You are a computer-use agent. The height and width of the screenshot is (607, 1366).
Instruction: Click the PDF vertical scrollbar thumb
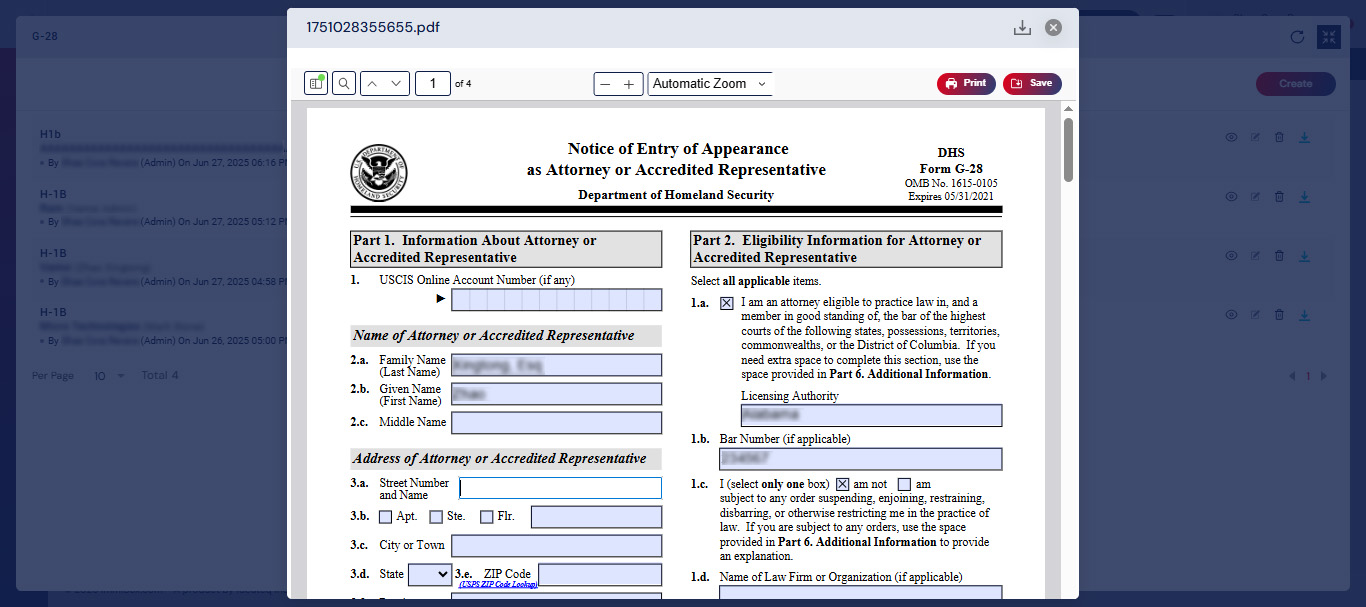1068,150
